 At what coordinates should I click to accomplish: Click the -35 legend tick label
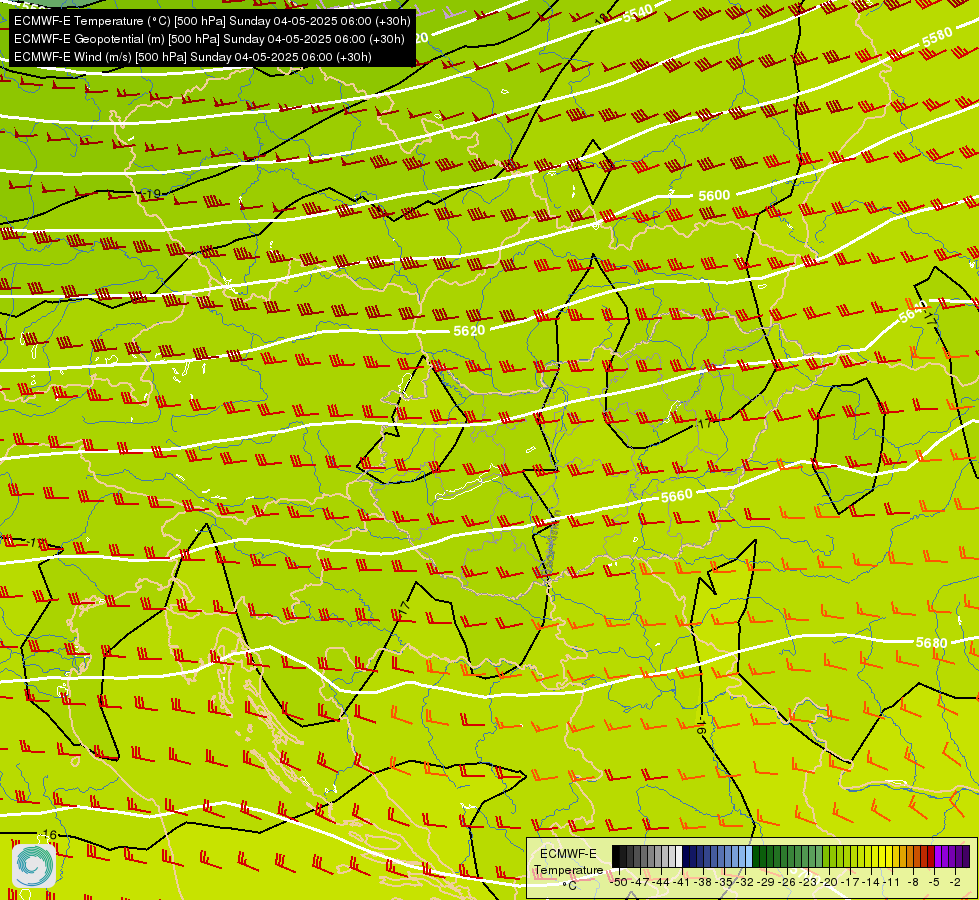[x=724, y=883]
